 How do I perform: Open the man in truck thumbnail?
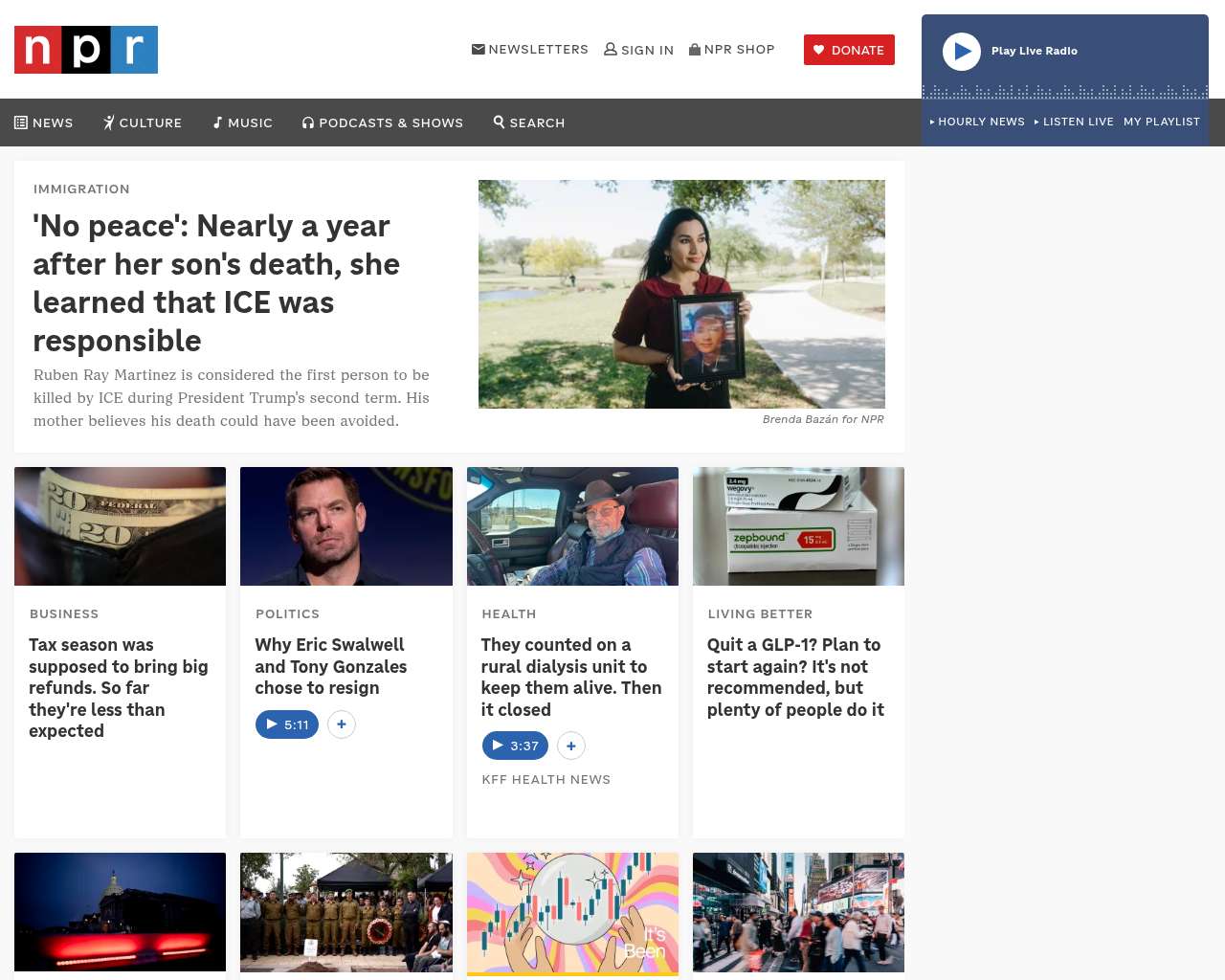[x=572, y=526]
